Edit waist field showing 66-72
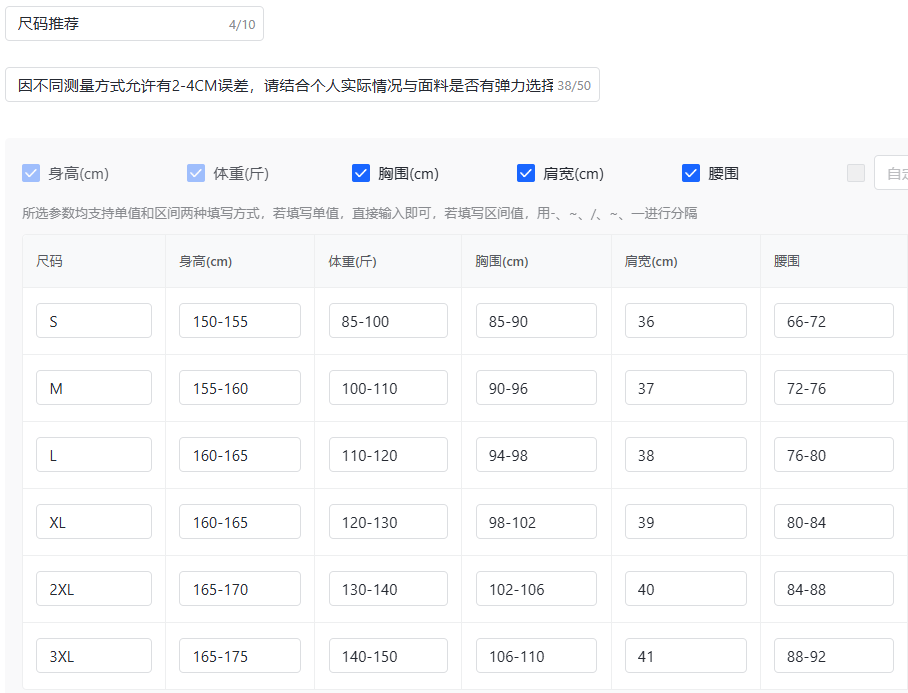 tap(833, 321)
